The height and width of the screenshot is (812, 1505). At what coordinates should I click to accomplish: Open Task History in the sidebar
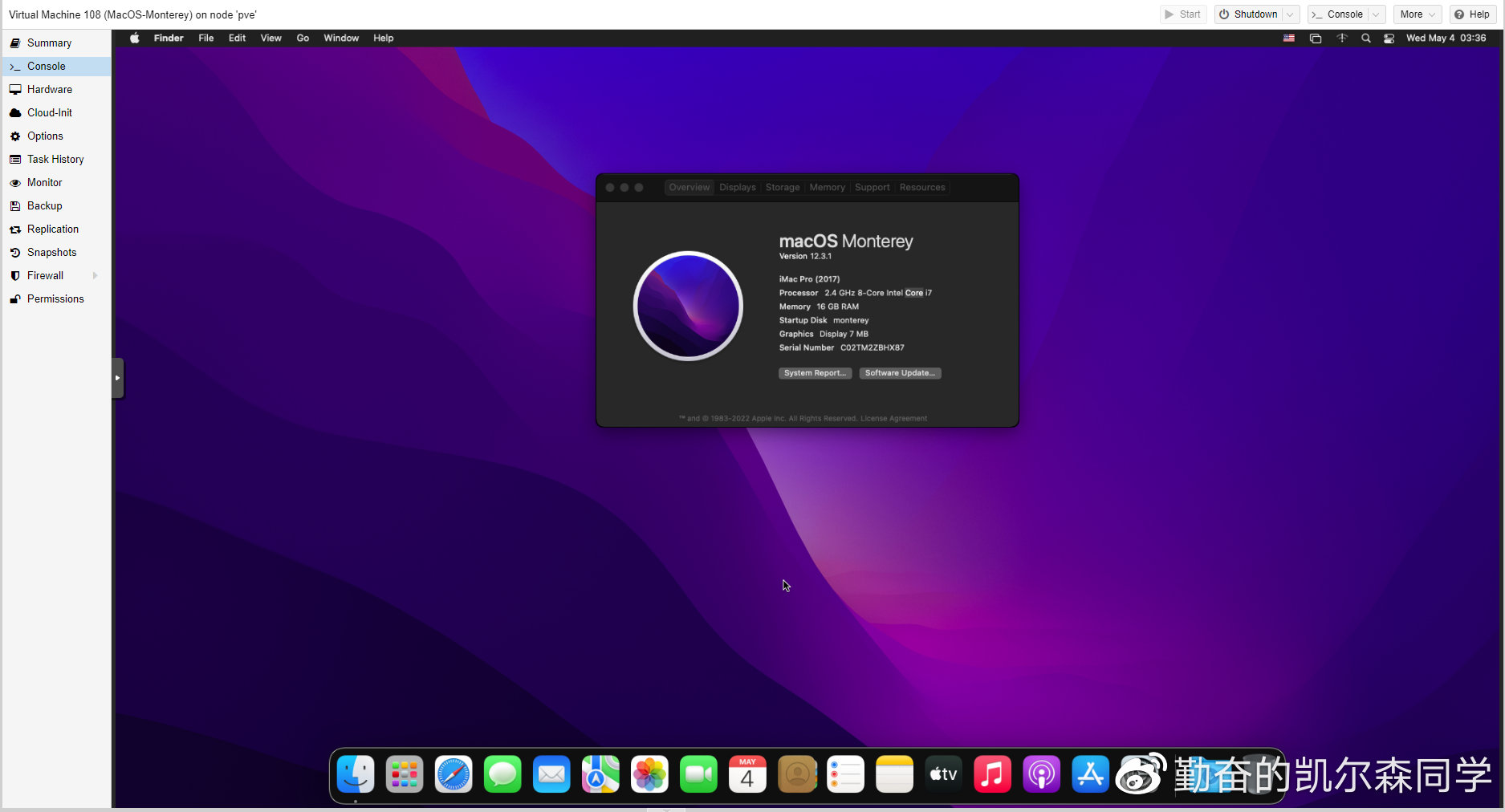tap(57, 159)
